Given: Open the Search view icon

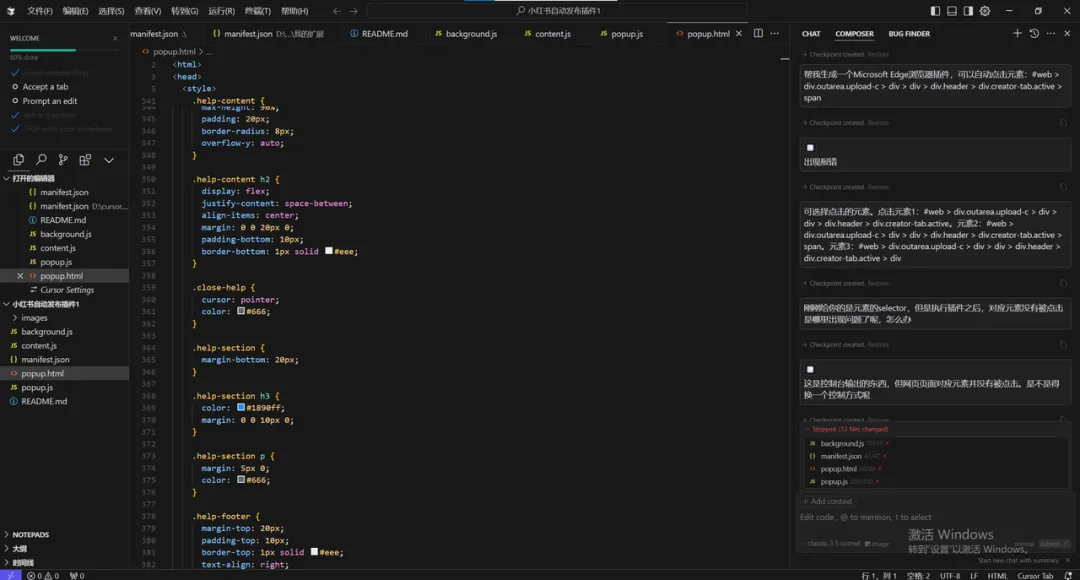Looking at the screenshot, I should 41,160.
